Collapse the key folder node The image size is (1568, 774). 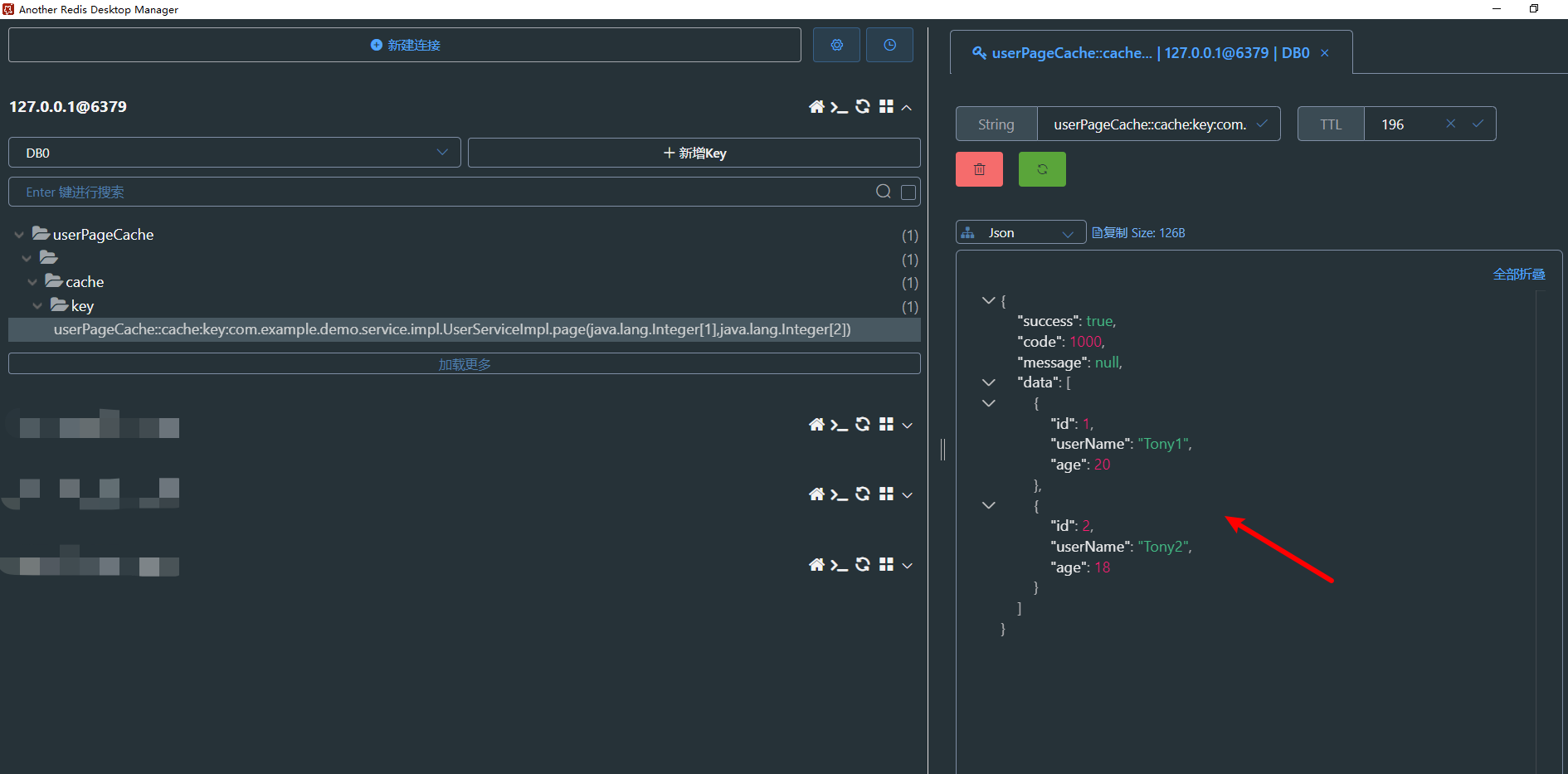pos(37,306)
